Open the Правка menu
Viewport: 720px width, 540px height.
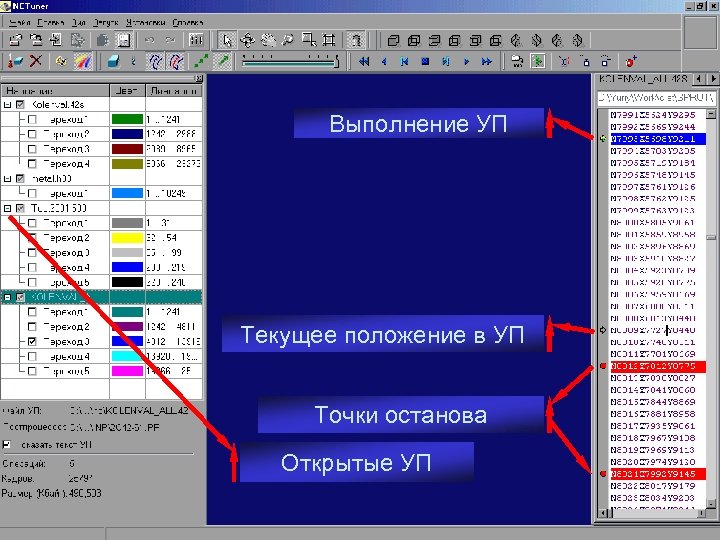click(x=51, y=22)
